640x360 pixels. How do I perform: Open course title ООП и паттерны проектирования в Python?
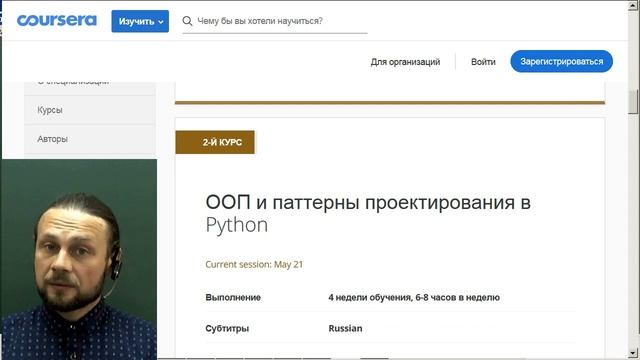click(x=368, y=213)
